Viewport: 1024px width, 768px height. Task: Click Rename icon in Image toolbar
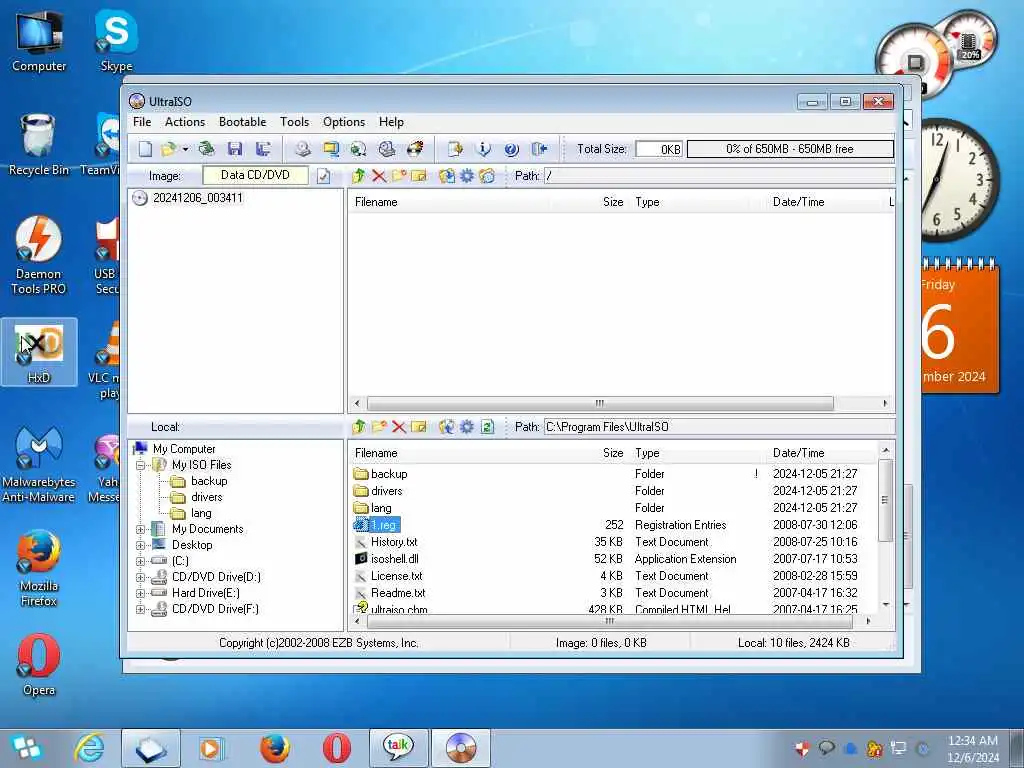(419, 176)
